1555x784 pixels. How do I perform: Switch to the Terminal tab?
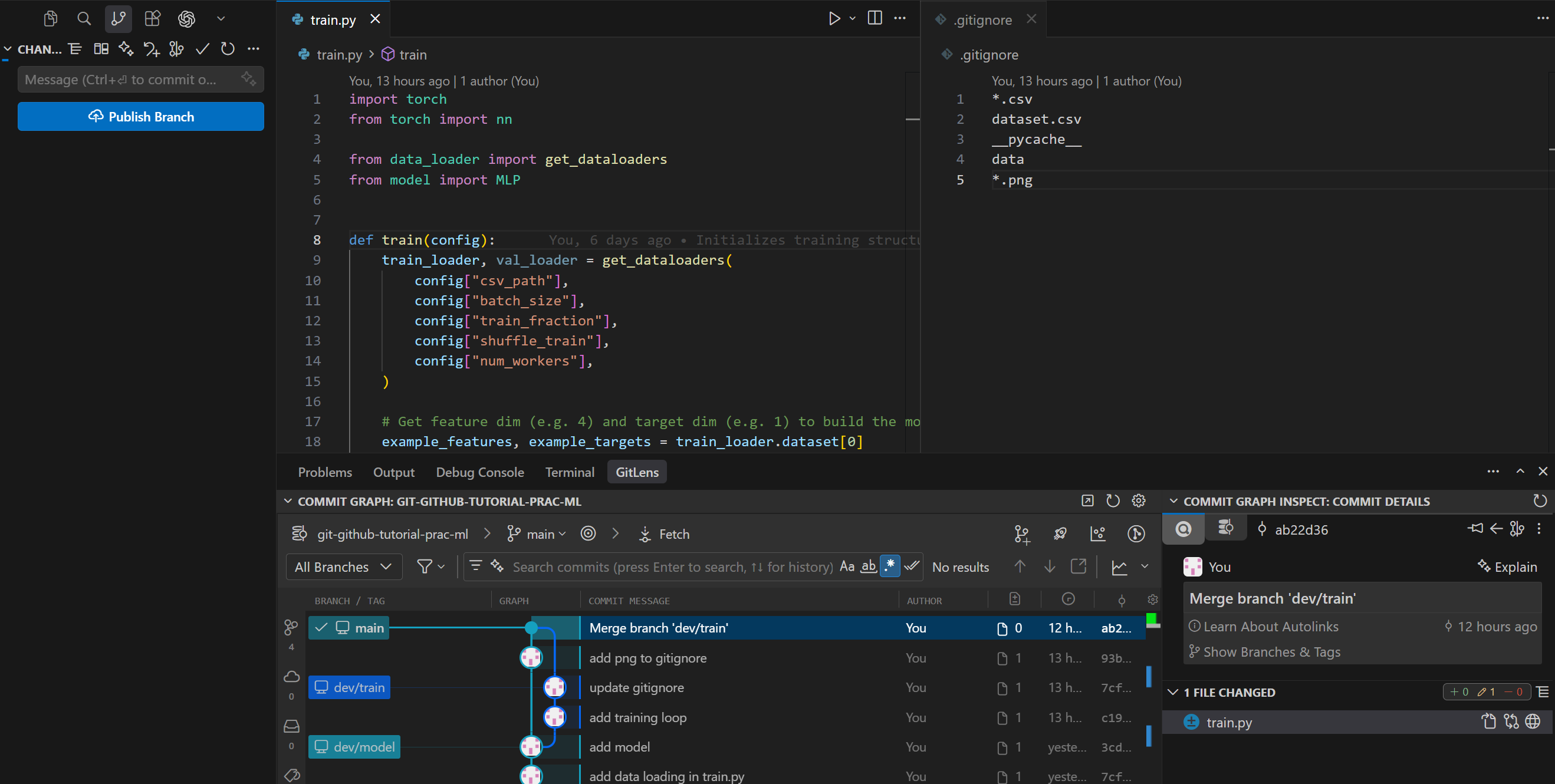click(569, 472)
